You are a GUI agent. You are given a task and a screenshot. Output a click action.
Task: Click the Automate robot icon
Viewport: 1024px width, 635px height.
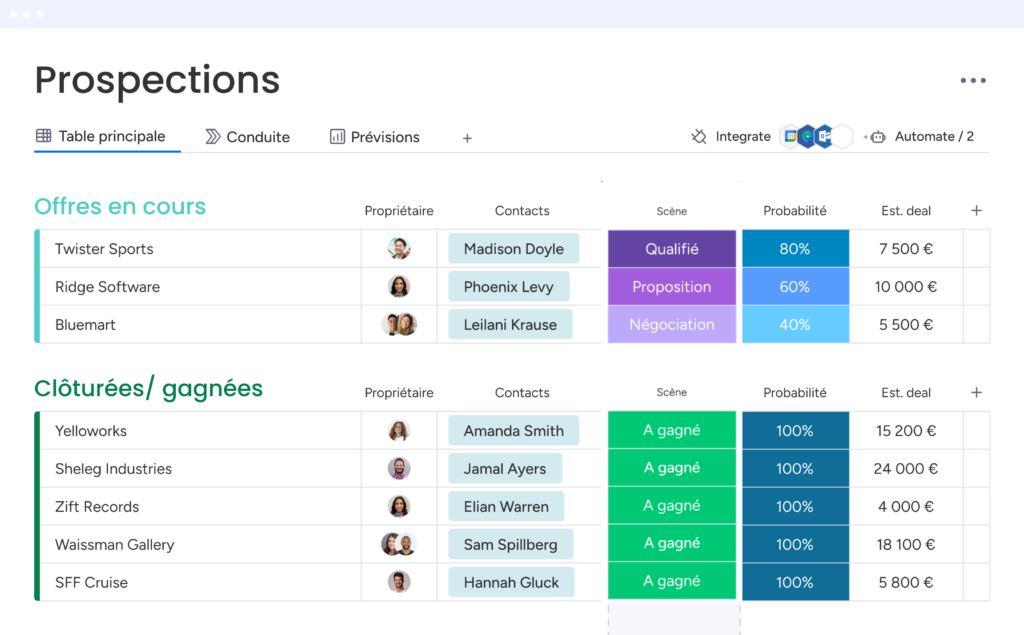pyautogui.click(x=876, y=137)
